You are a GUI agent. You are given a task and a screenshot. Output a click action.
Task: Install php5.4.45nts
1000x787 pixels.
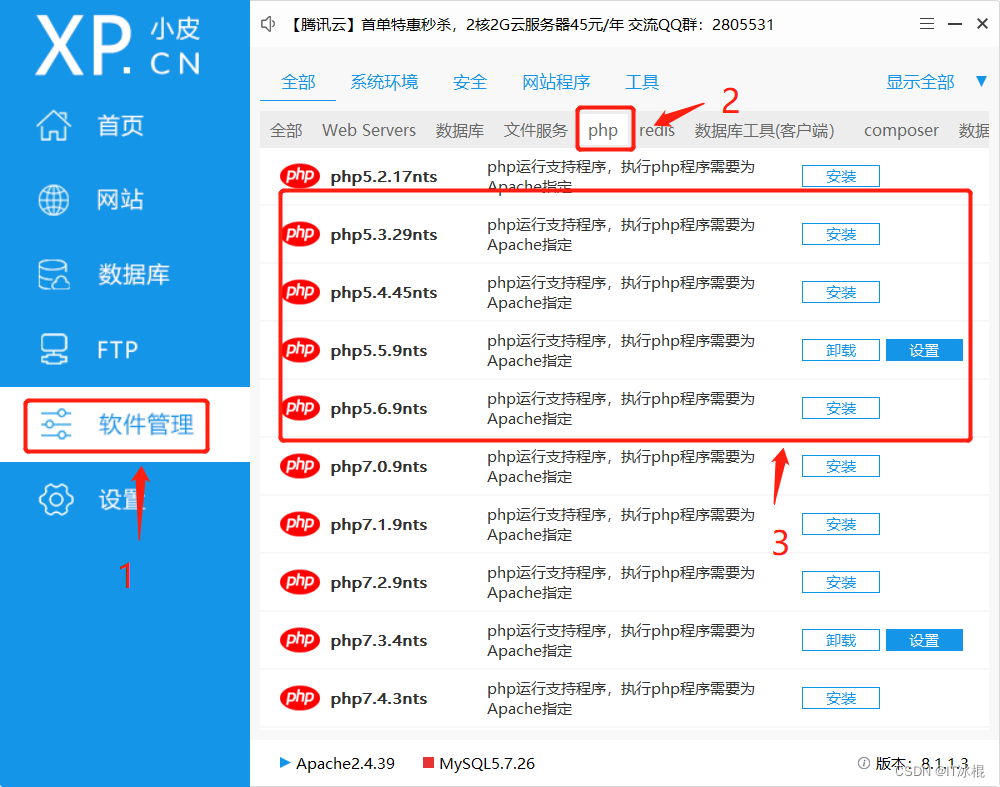point(841,292)
